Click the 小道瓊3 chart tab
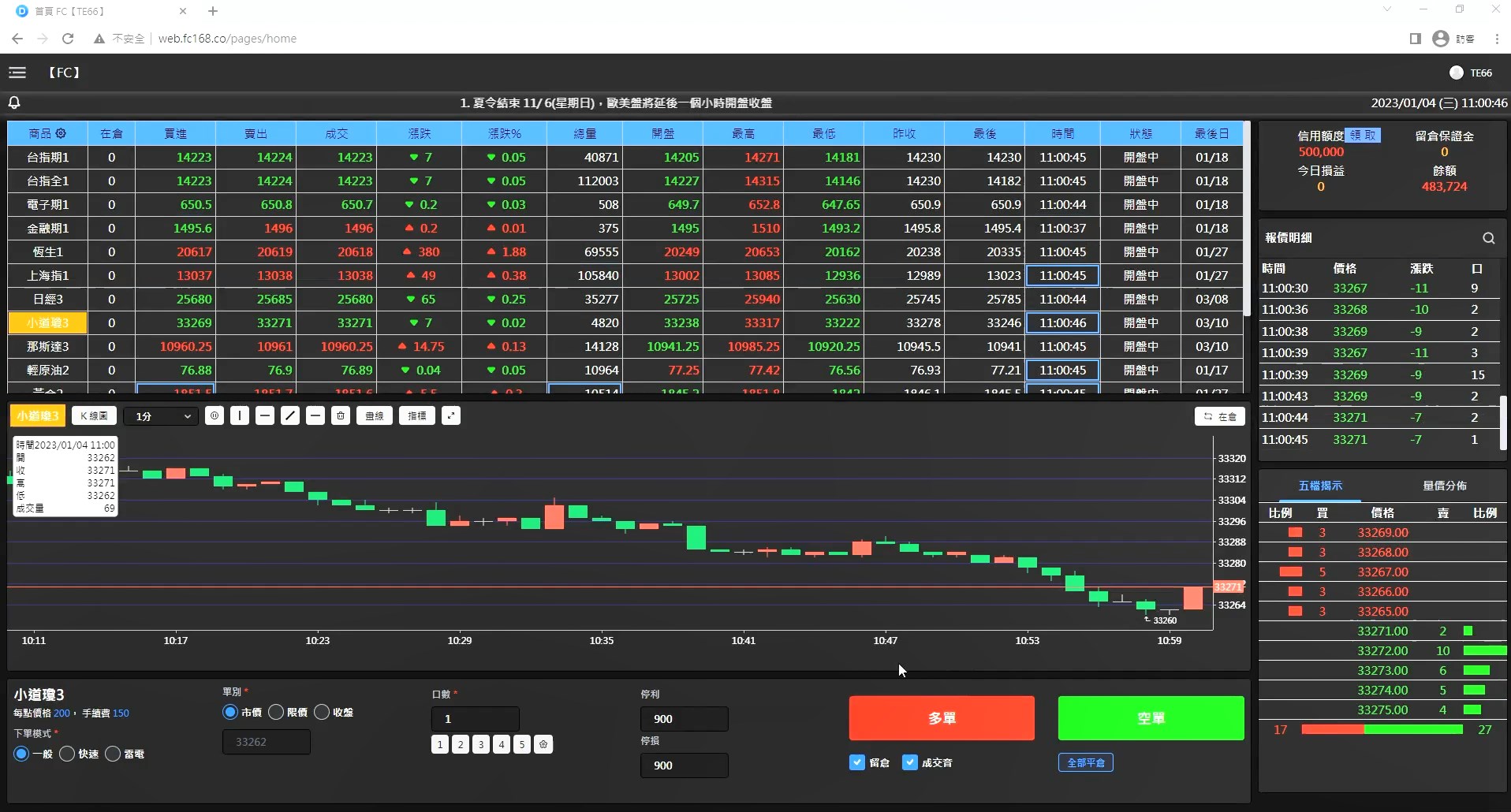Viewport: 1511px width, 812px height. pyautogui.click(x=38, y=416)
